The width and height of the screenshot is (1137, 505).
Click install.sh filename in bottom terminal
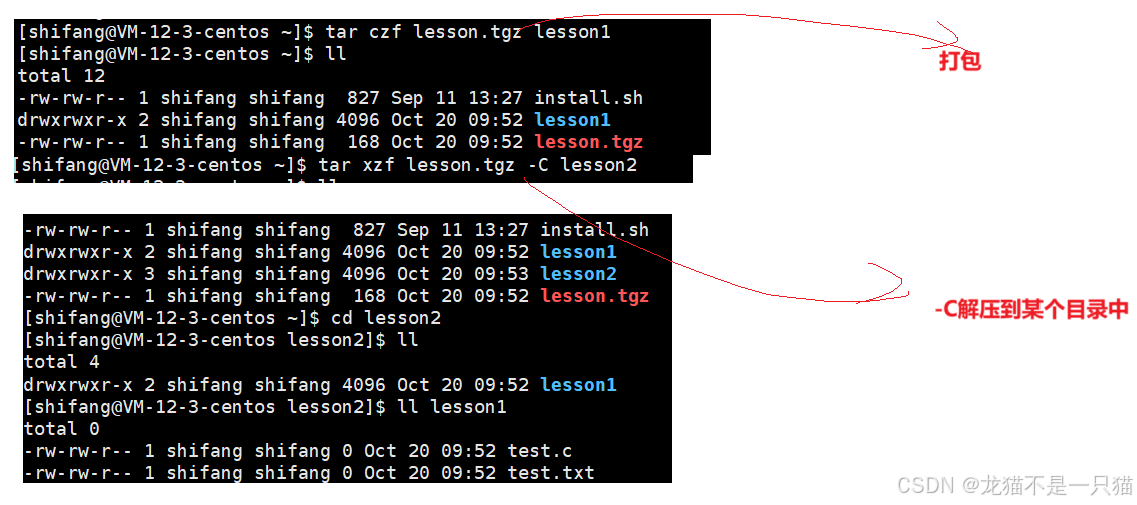595,230
